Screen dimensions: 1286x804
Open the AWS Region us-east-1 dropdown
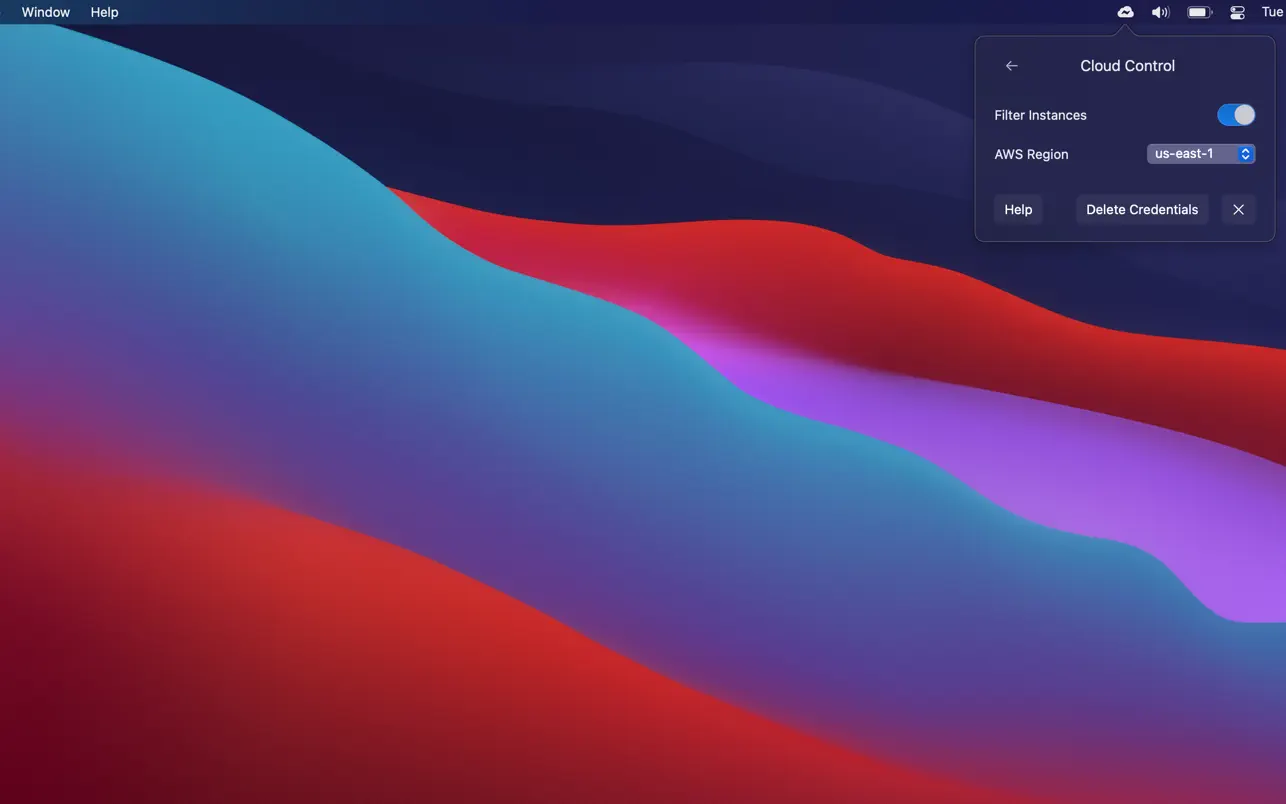1201,154
